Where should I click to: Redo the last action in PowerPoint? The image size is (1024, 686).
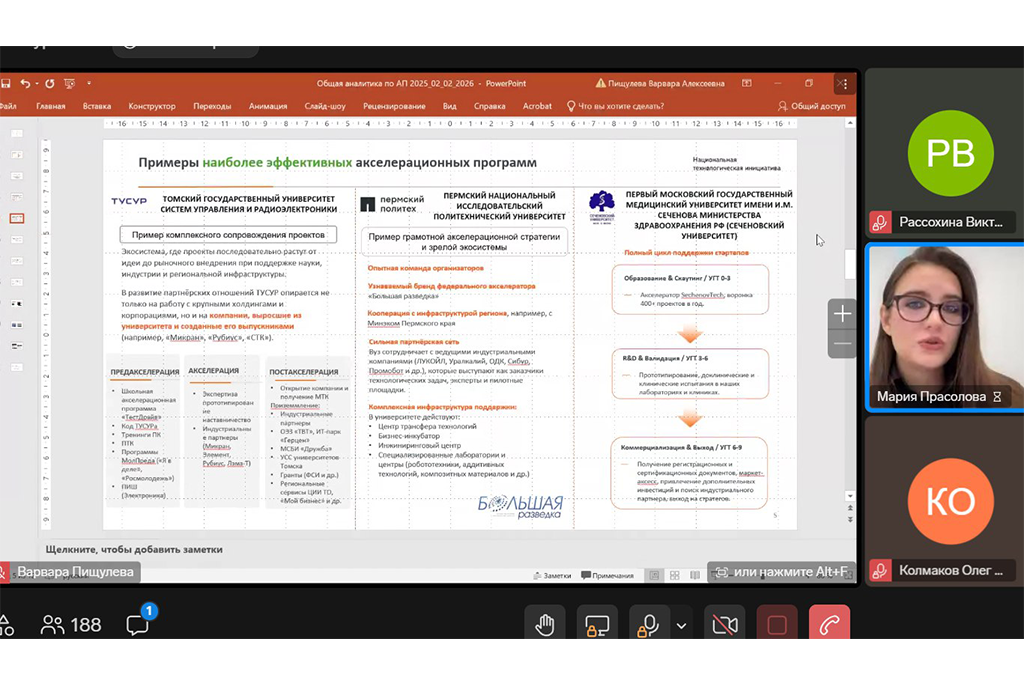(50, 84)
